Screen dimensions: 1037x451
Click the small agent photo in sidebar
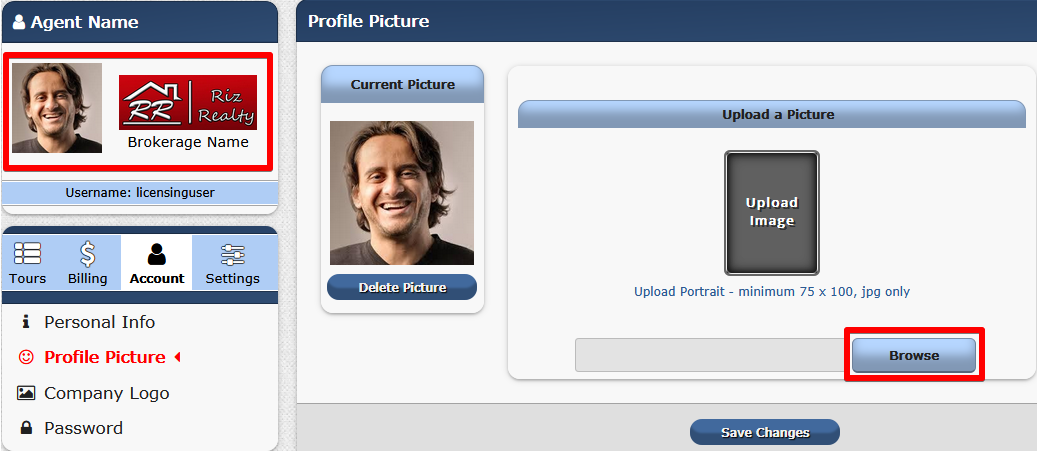pyautogui.click(x=57, y=108)
